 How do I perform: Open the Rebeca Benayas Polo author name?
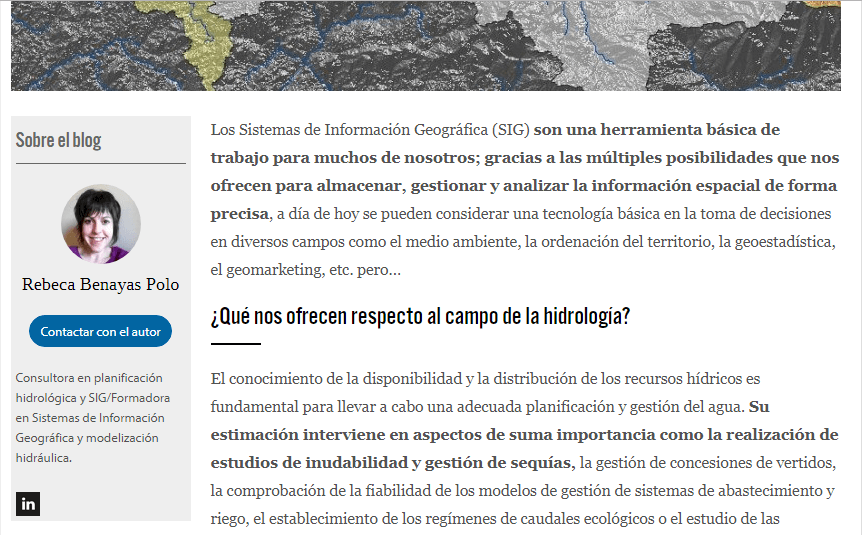point(100,285)
